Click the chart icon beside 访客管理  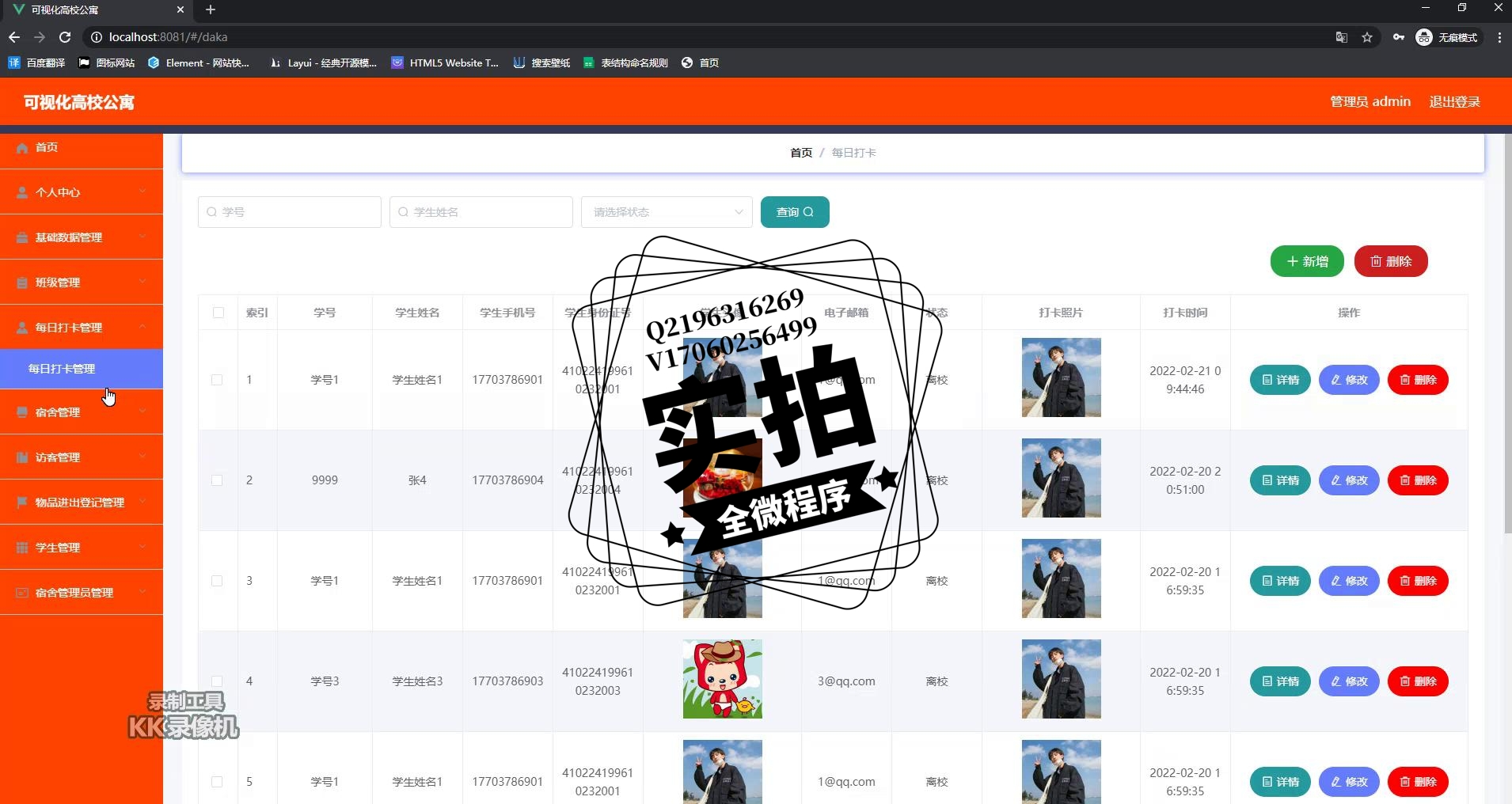coord(22,457)
